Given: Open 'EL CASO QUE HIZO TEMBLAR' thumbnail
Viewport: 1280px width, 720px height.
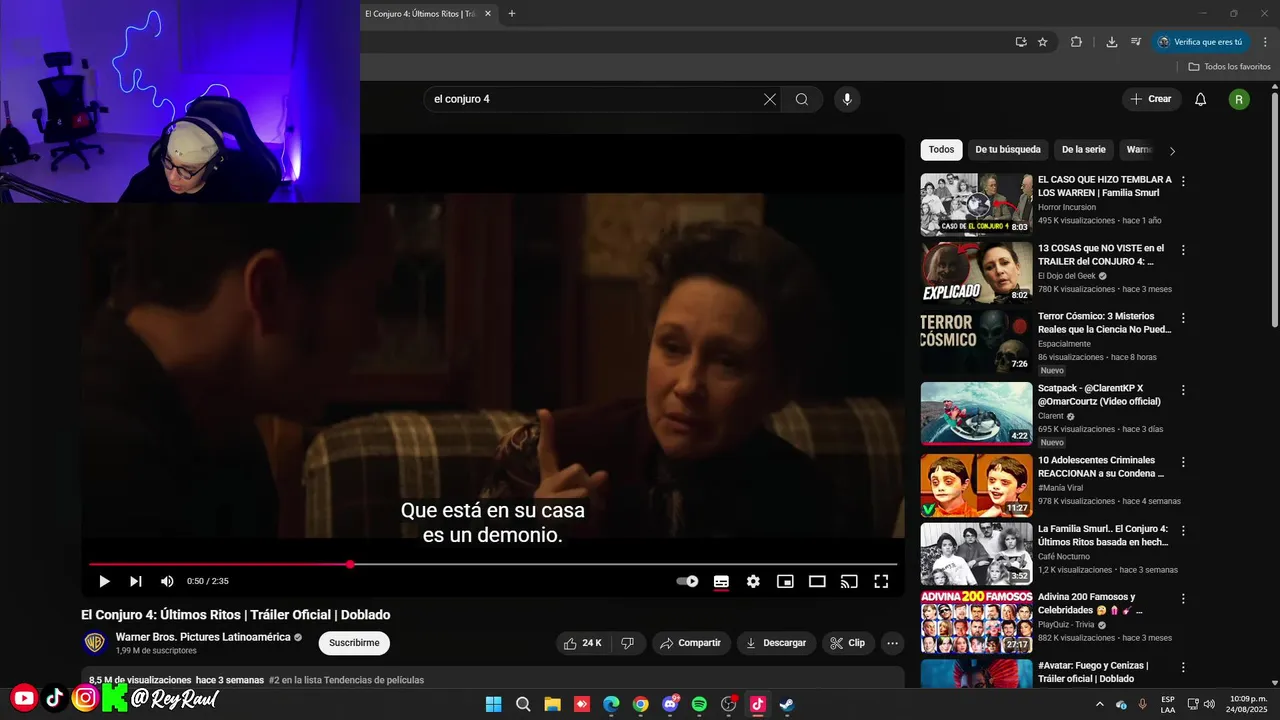Looking at the screenshot, I should pyautogui.click(x=976, y=205).
